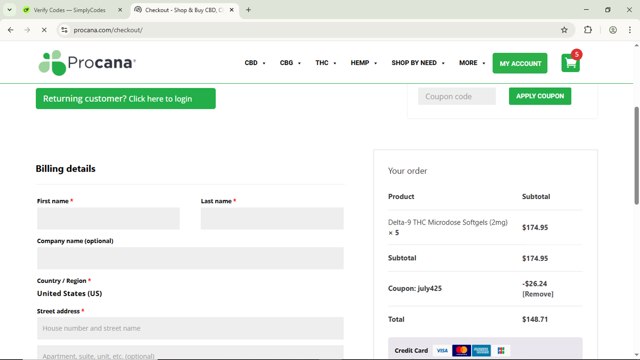Bookmark this page with the star icon
640x360 pixels.
[564, 30]
